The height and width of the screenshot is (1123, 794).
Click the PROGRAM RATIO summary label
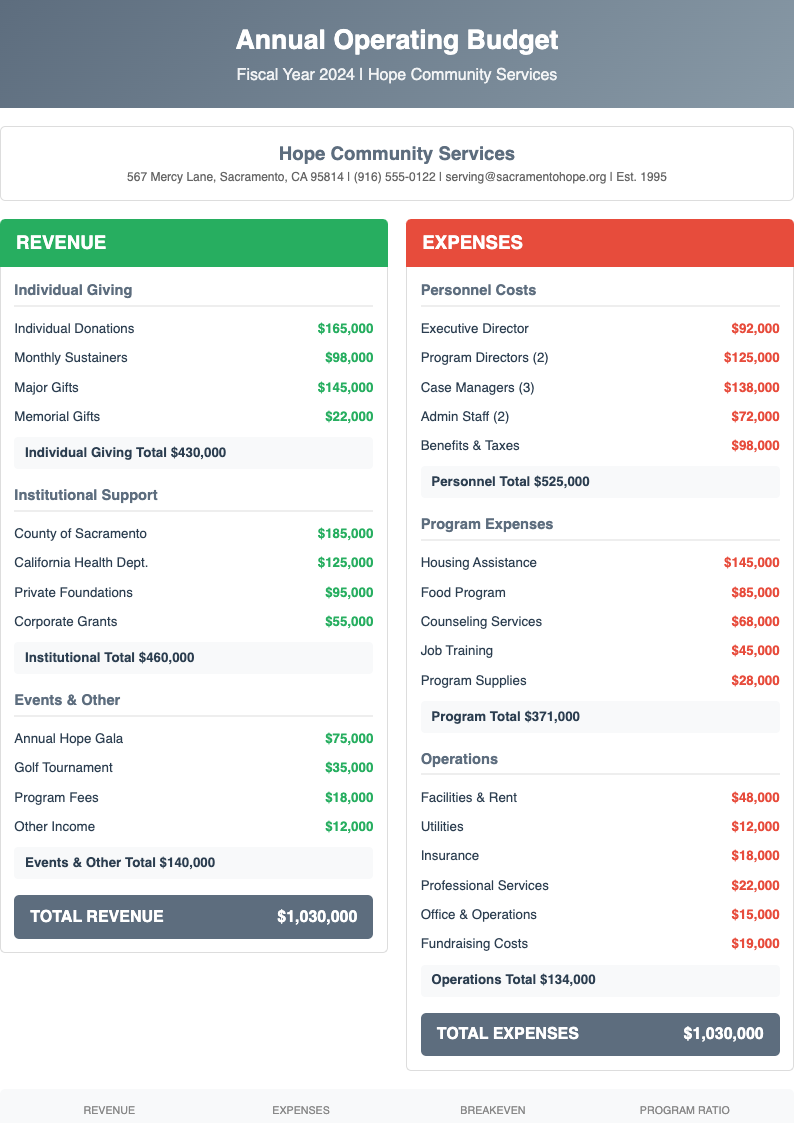[684, 1110]
